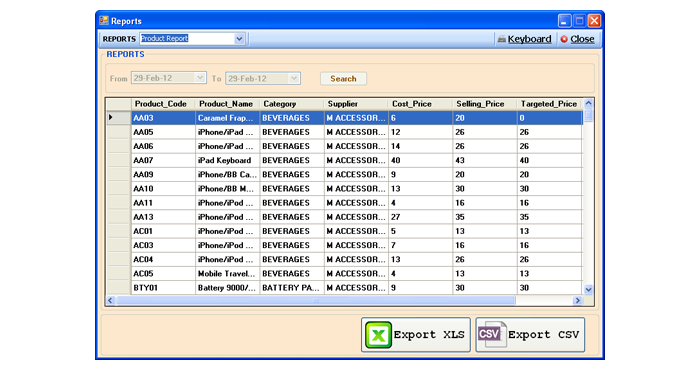Close the Reports window with red X
The width and height of the screenshot is (700, 371).
point(594,21)
